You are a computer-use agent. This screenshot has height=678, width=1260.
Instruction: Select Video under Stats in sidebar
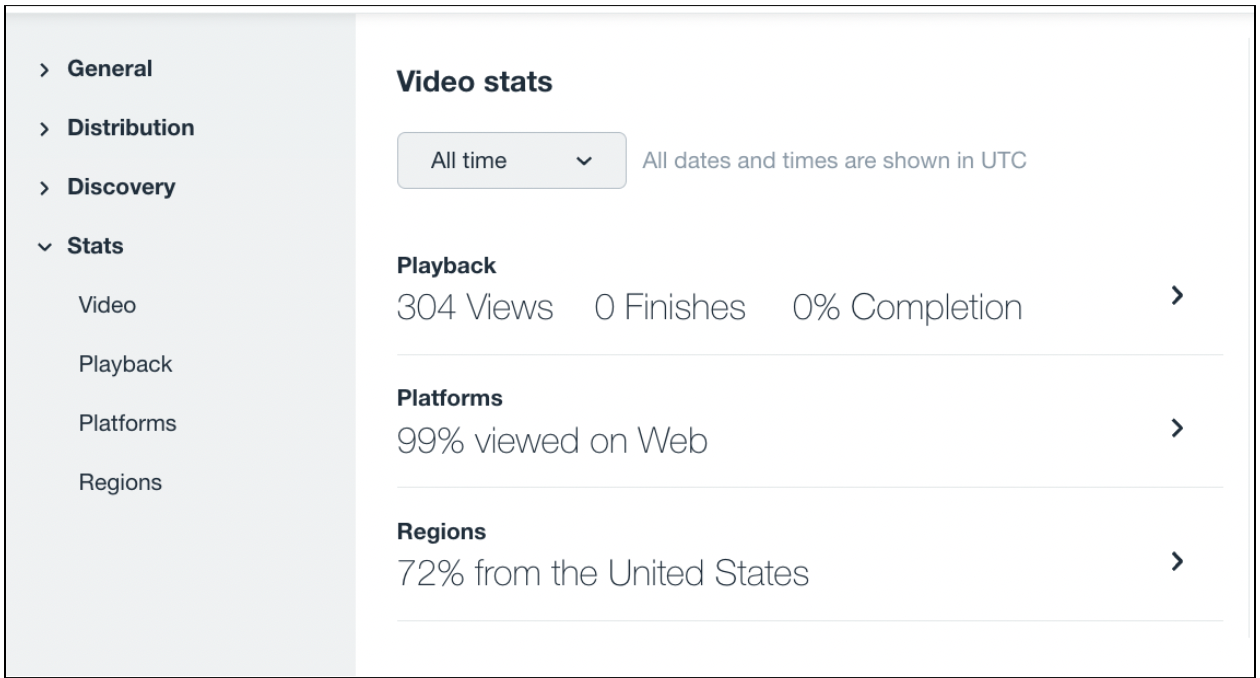pyautogui.click(x=107, y=306)
